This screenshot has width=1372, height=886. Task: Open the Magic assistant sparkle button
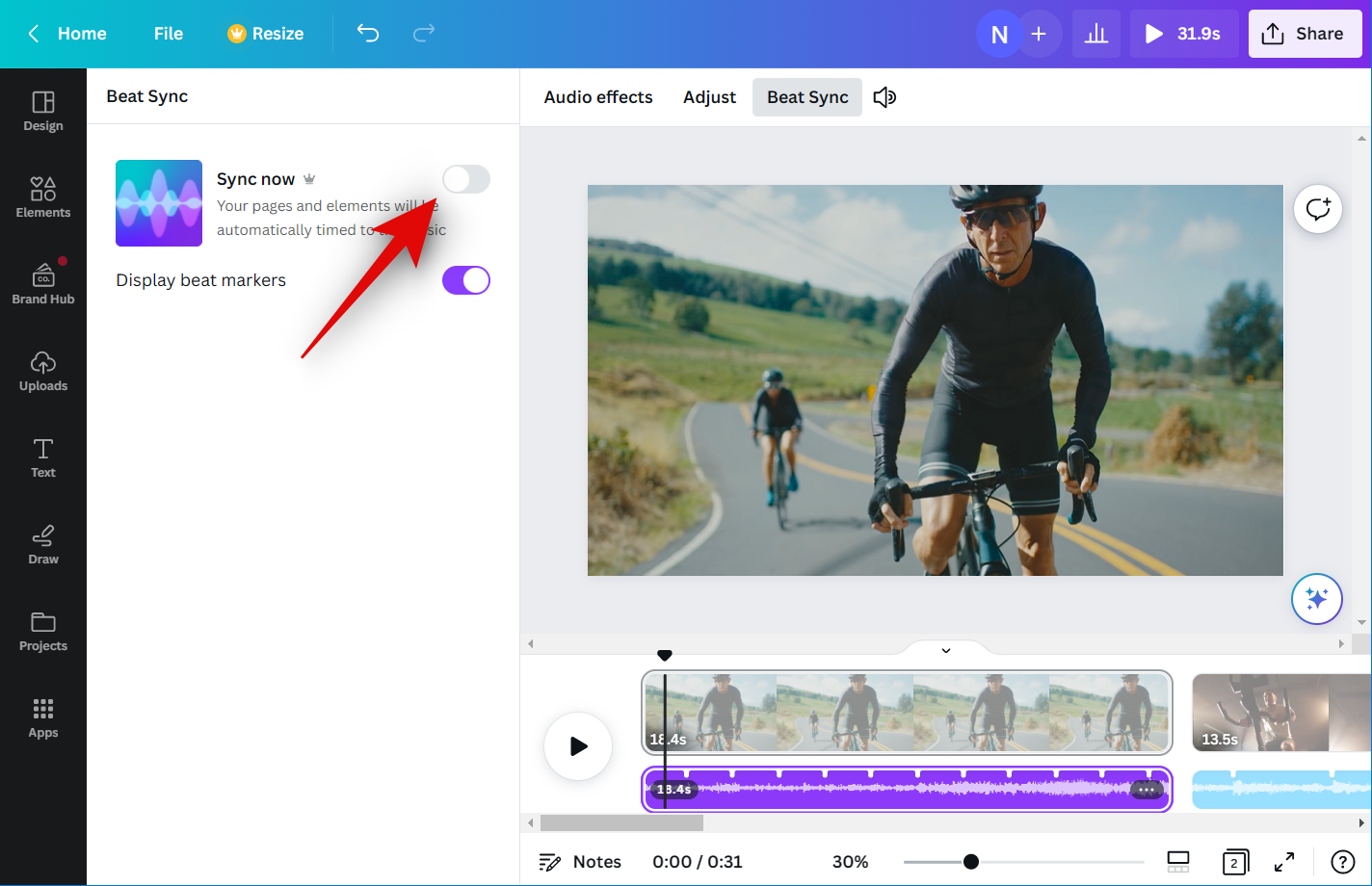click(x=1316, y=599)
